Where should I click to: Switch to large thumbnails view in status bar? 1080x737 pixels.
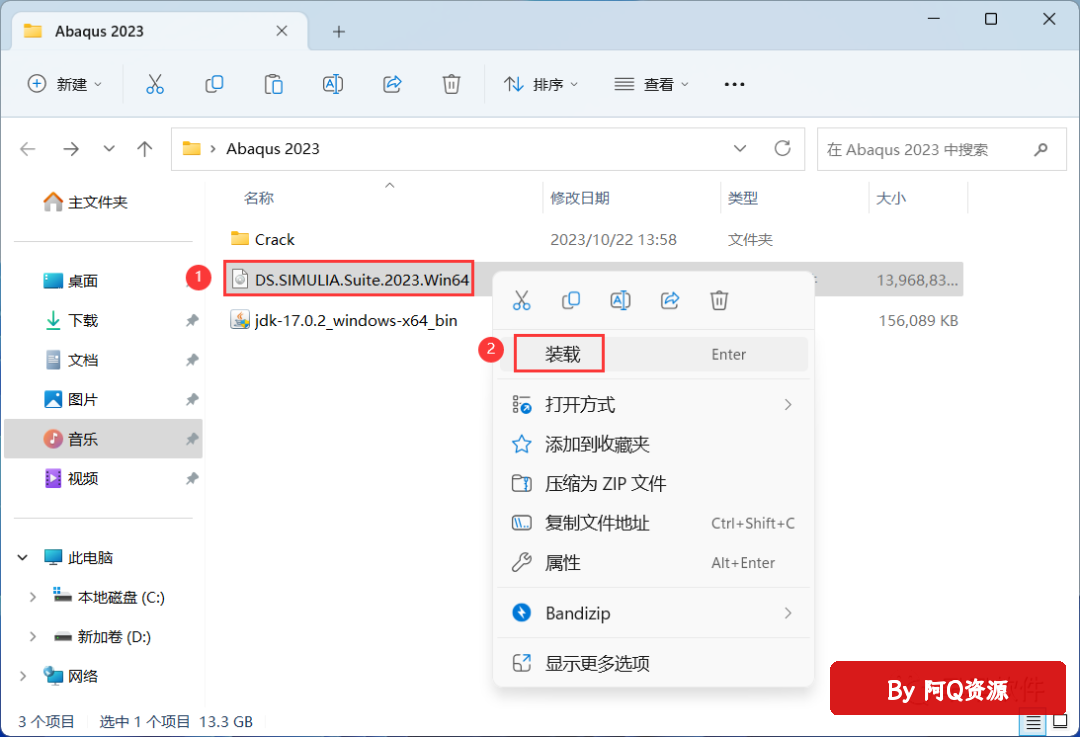[x=1058, y=721]
